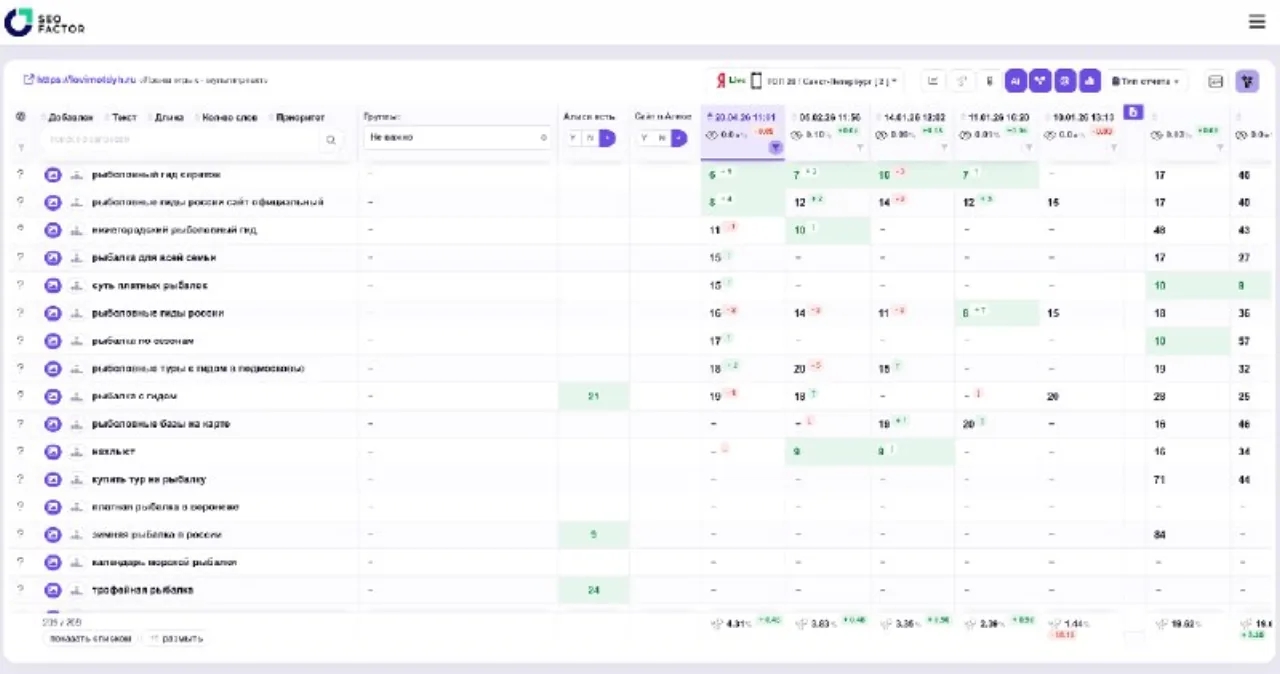Open the small chart icon beside 'купить тур на рыбалку'
Image resolution: width=1280 pixels, height=674 pixels.
(76, 480)
